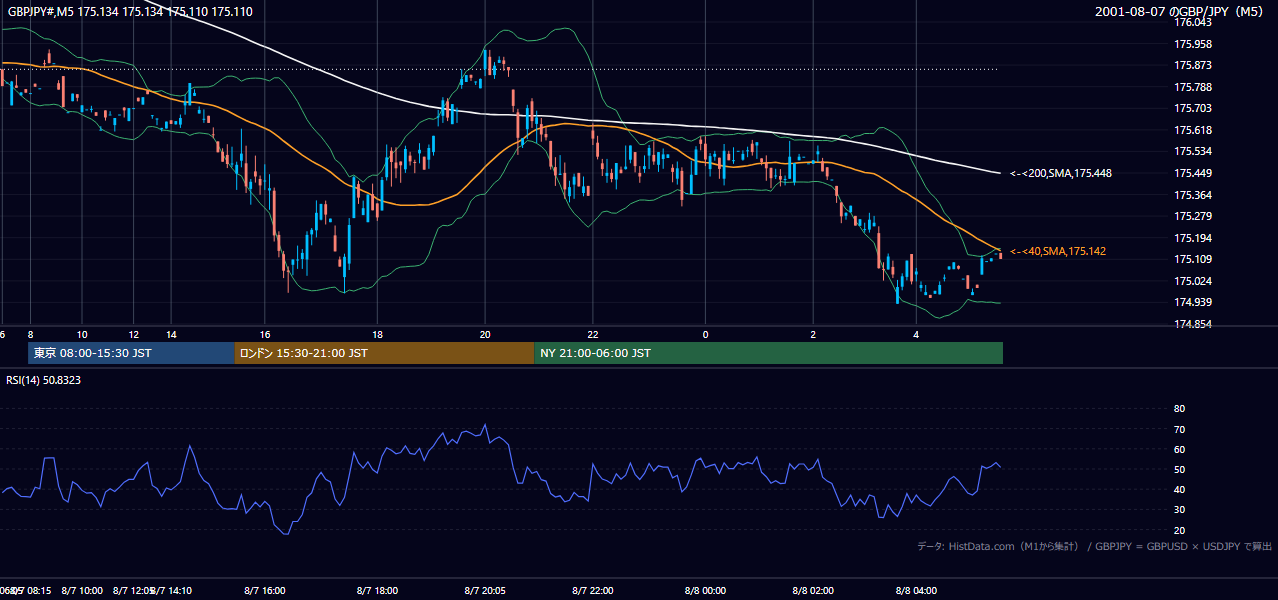Viewport: 1278px width, 600px height.
Task: Click the 8/7 14:10 date label
Action: [x=172, y=591]
